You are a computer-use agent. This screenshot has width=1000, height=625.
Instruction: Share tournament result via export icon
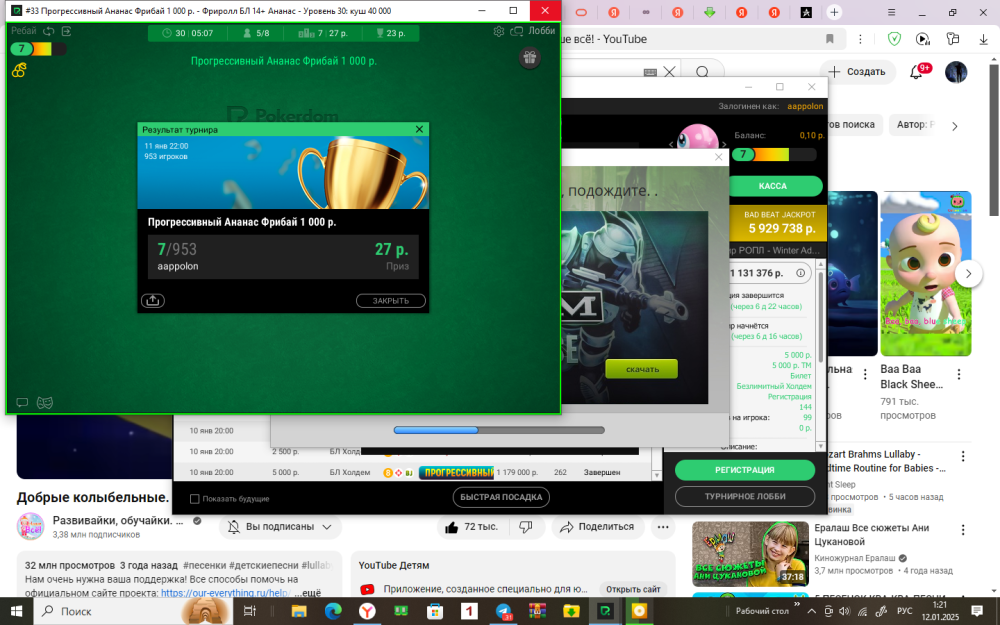[153, 300]
